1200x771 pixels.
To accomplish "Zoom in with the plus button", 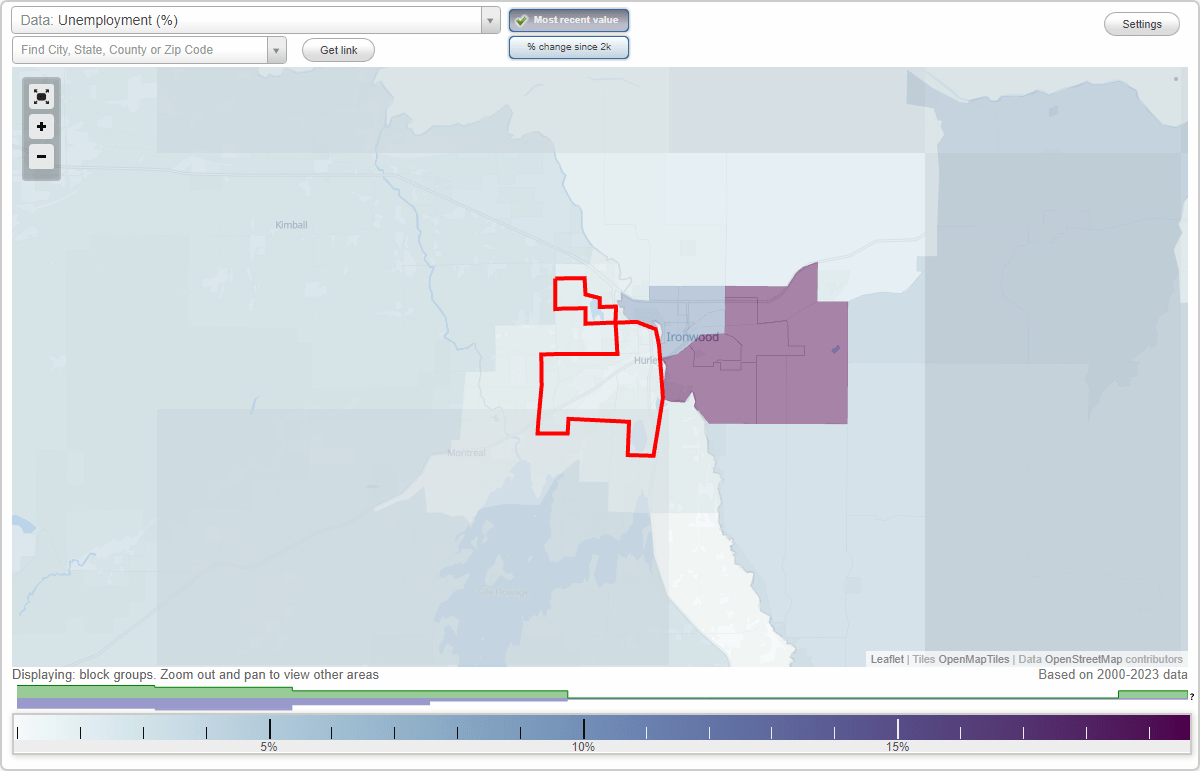I will 41,127.
